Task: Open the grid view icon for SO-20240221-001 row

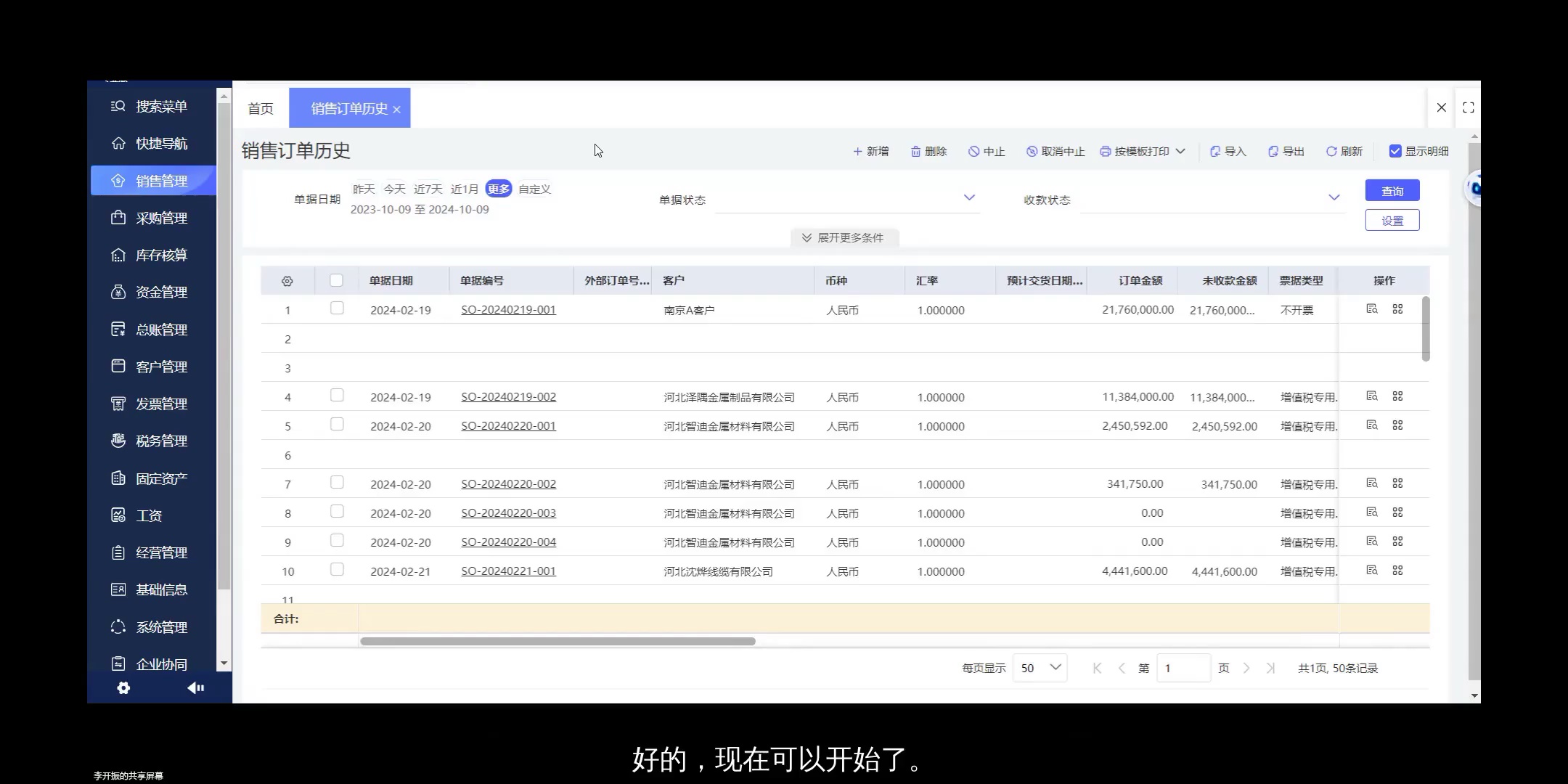Action: point(1400,570)
